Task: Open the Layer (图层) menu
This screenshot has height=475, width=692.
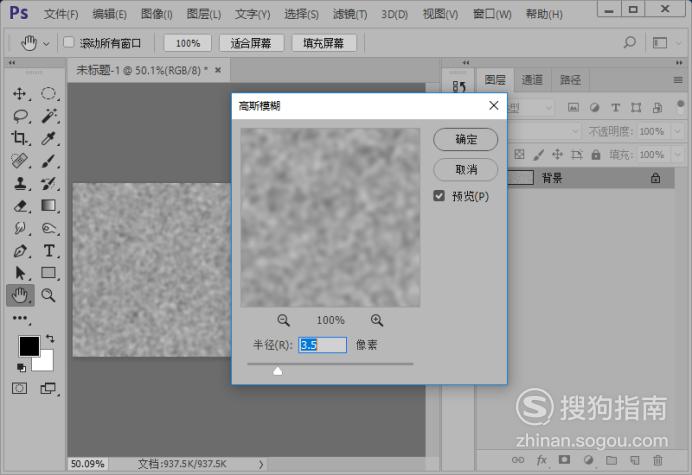Action: pos(203,14)
